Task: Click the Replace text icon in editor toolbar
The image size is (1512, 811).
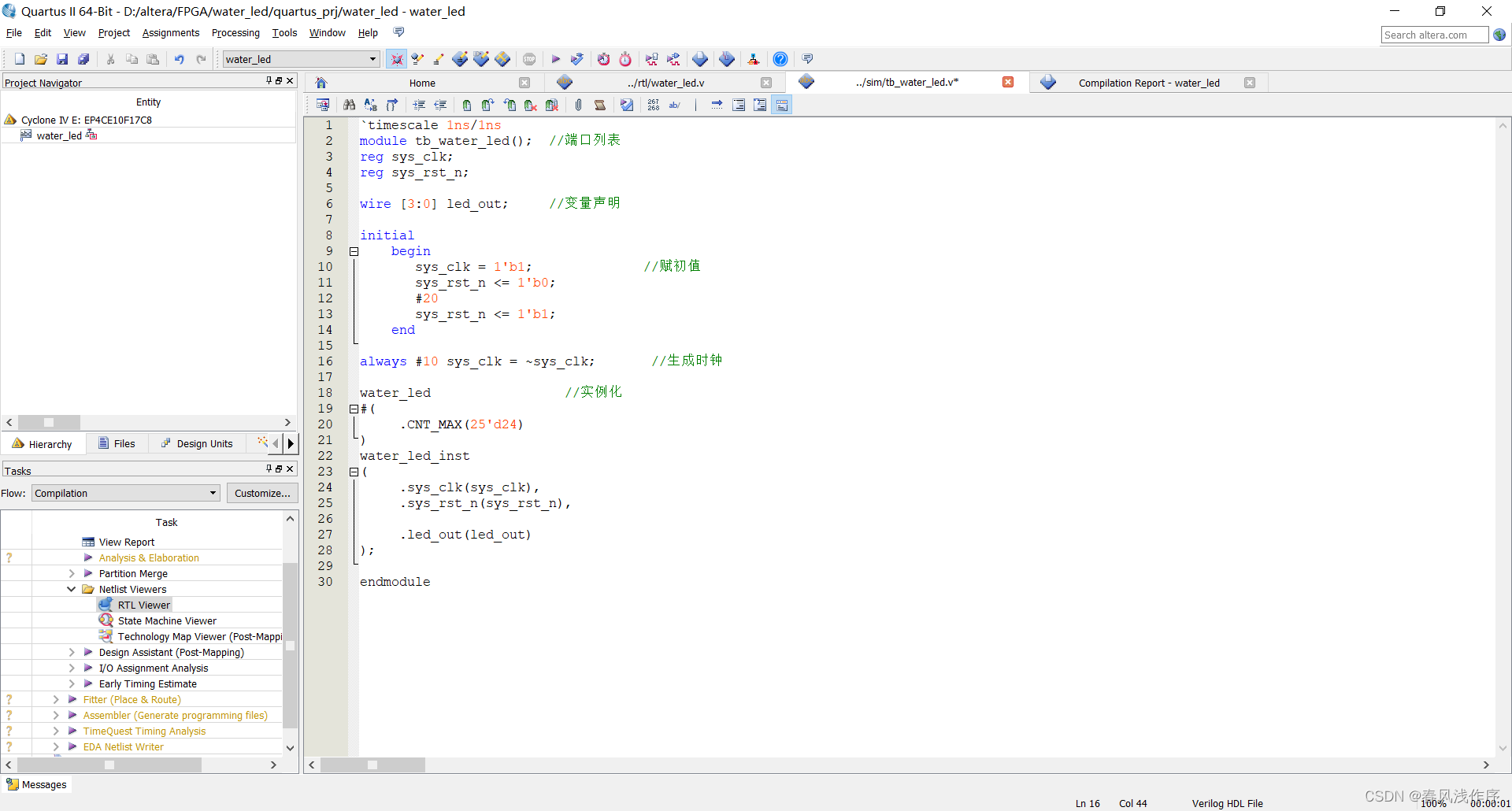Action: (x=371, y=105)
